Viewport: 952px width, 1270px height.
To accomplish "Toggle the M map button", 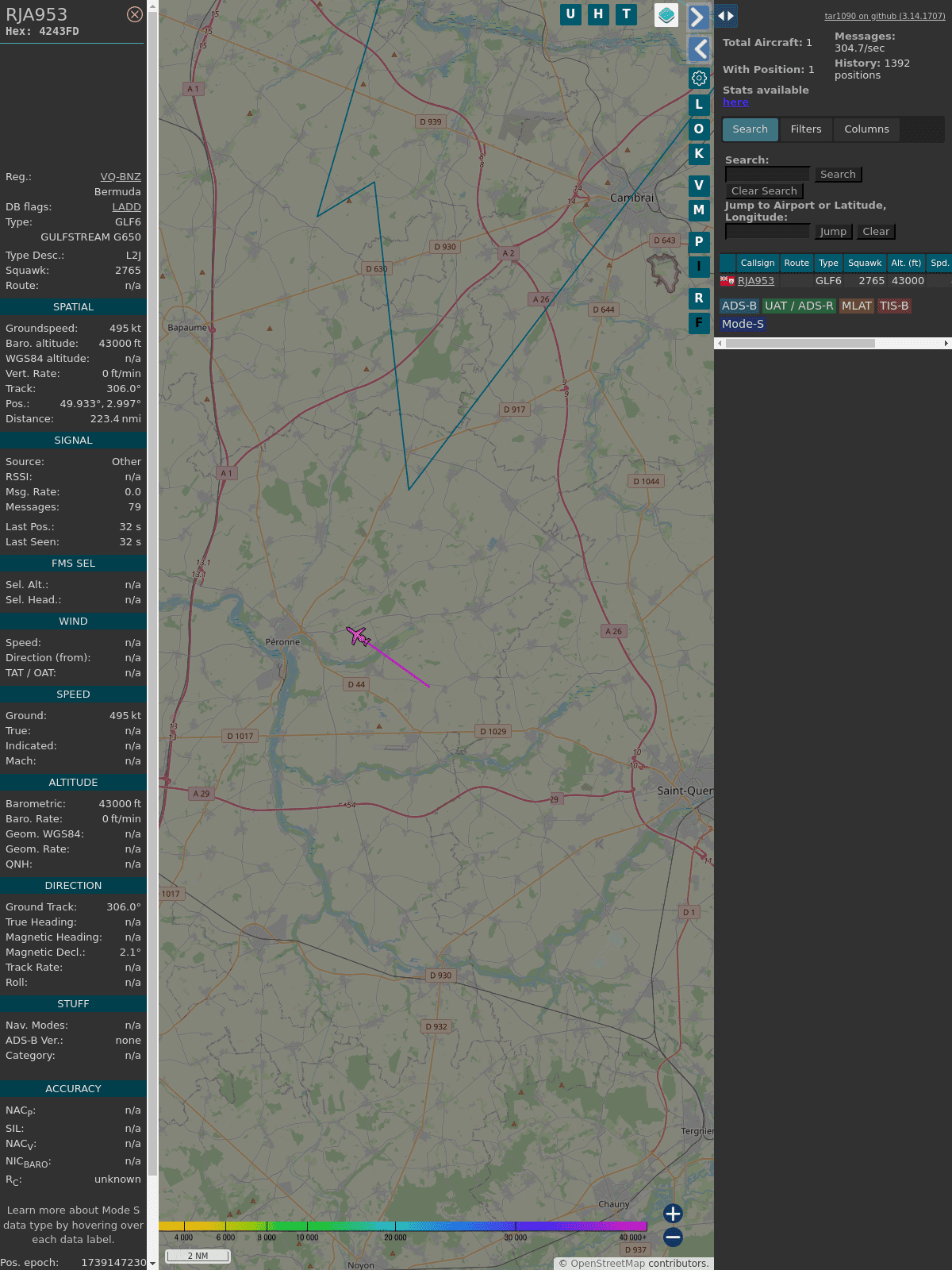I will point(699,210).
